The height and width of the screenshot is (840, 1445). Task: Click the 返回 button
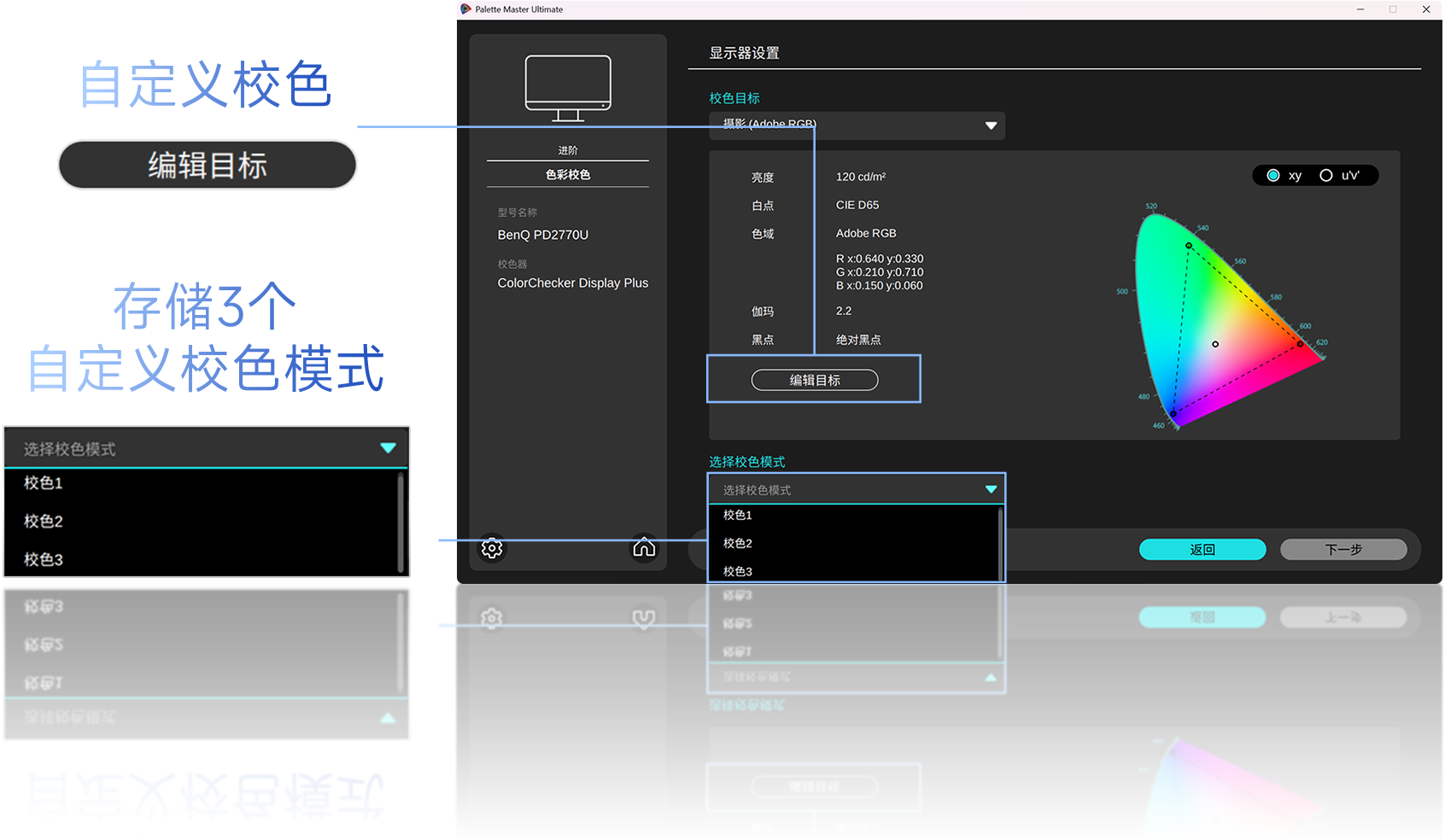tap(1202, 550)
